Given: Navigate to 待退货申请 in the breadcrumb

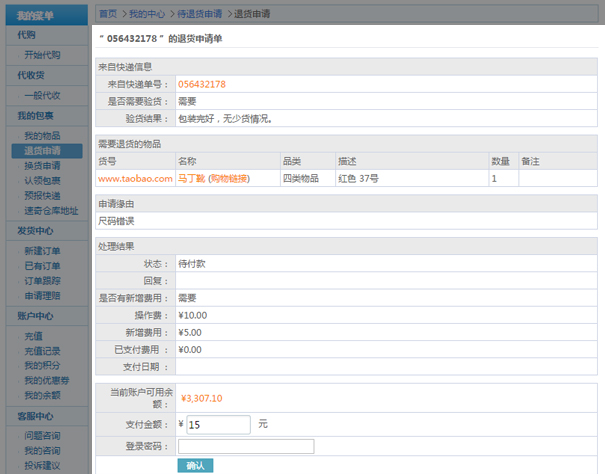Looking at the screenshot, I should 199,14.
